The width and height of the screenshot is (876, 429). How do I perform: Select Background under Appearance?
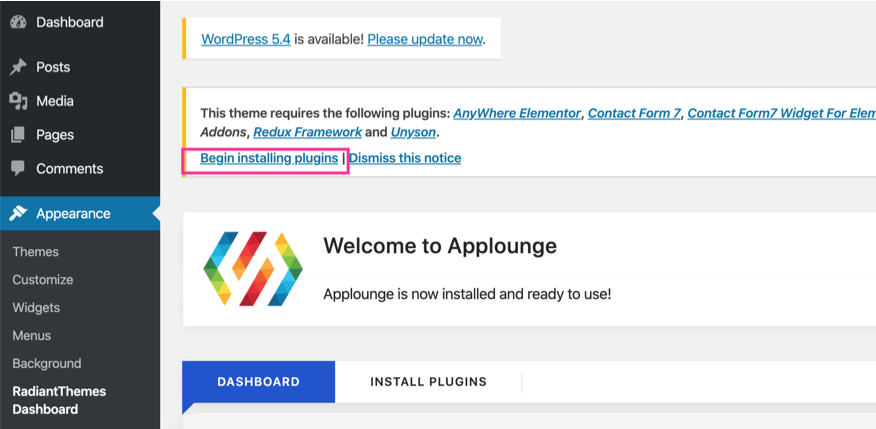(x=47, y=364)
